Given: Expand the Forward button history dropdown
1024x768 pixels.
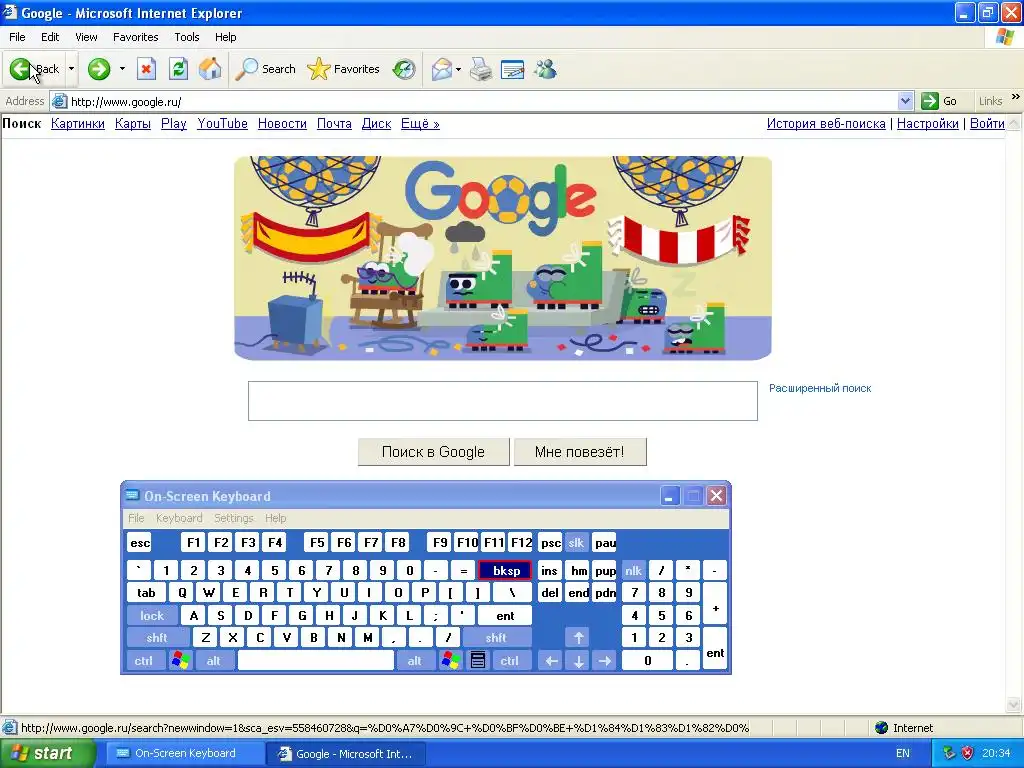Looking at the screenshot, I should tap(122, 69).
